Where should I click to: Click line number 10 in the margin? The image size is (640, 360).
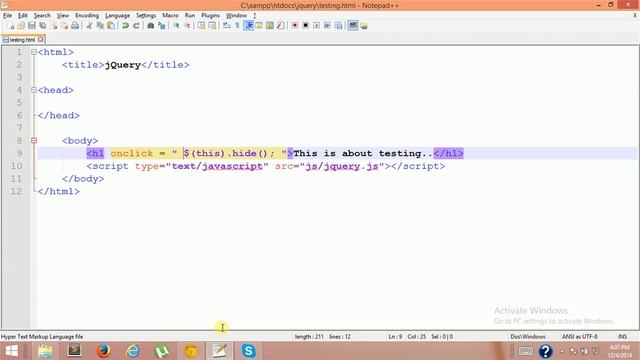click(x=16, y=166)
